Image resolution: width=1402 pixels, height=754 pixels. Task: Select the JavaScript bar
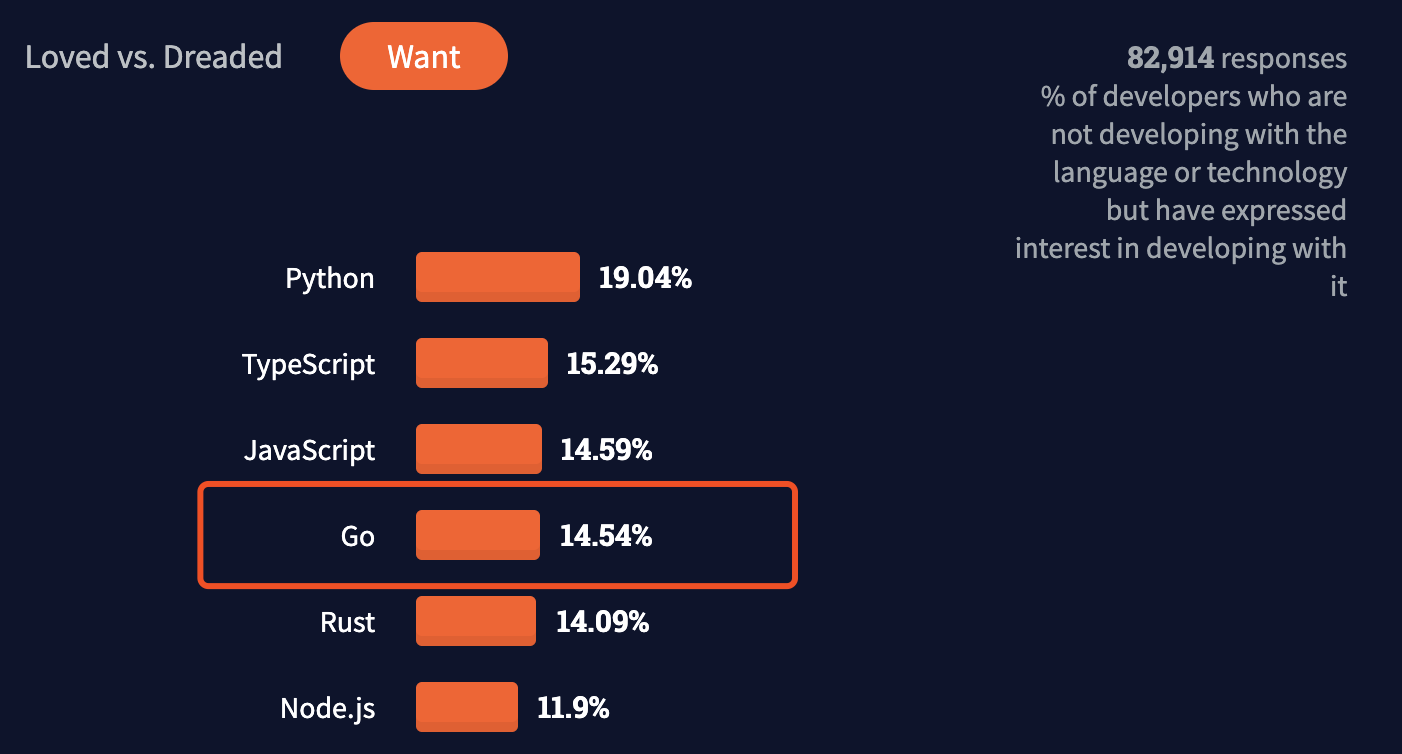click(478, 449)
